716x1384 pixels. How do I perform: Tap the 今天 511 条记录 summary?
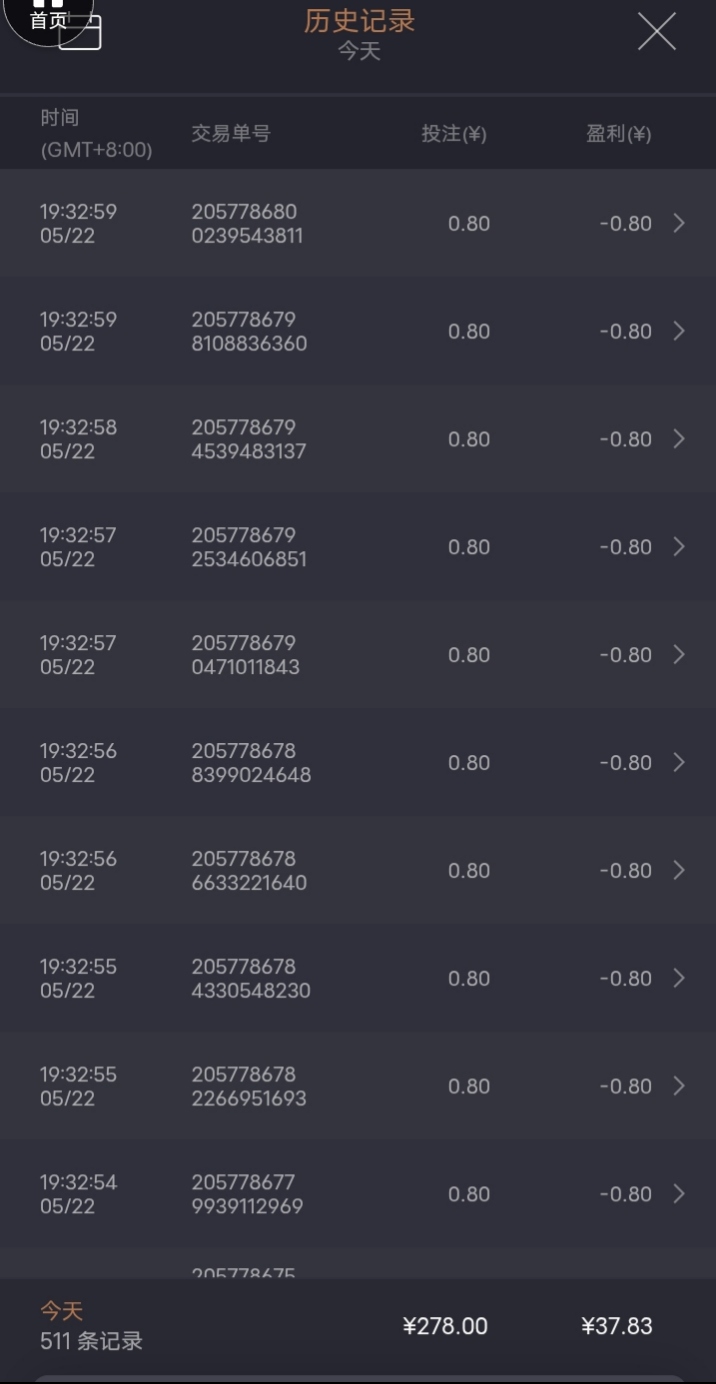[91, 1326]
